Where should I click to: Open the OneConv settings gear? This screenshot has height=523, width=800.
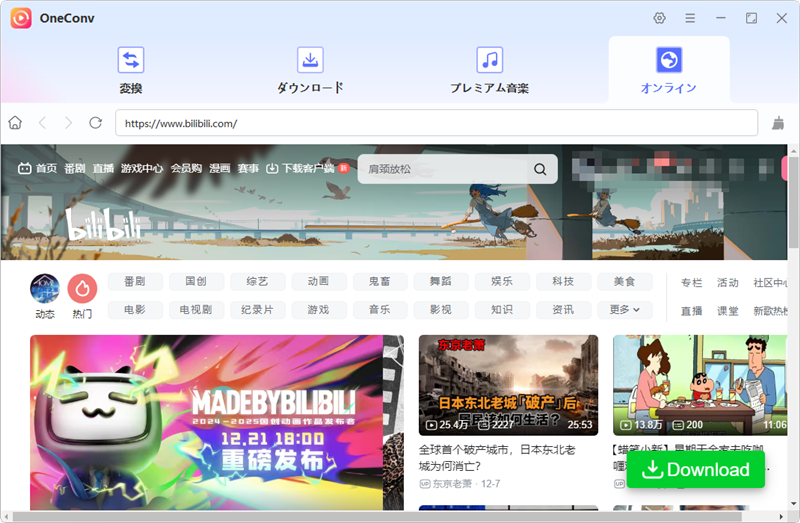pos(659,18)
